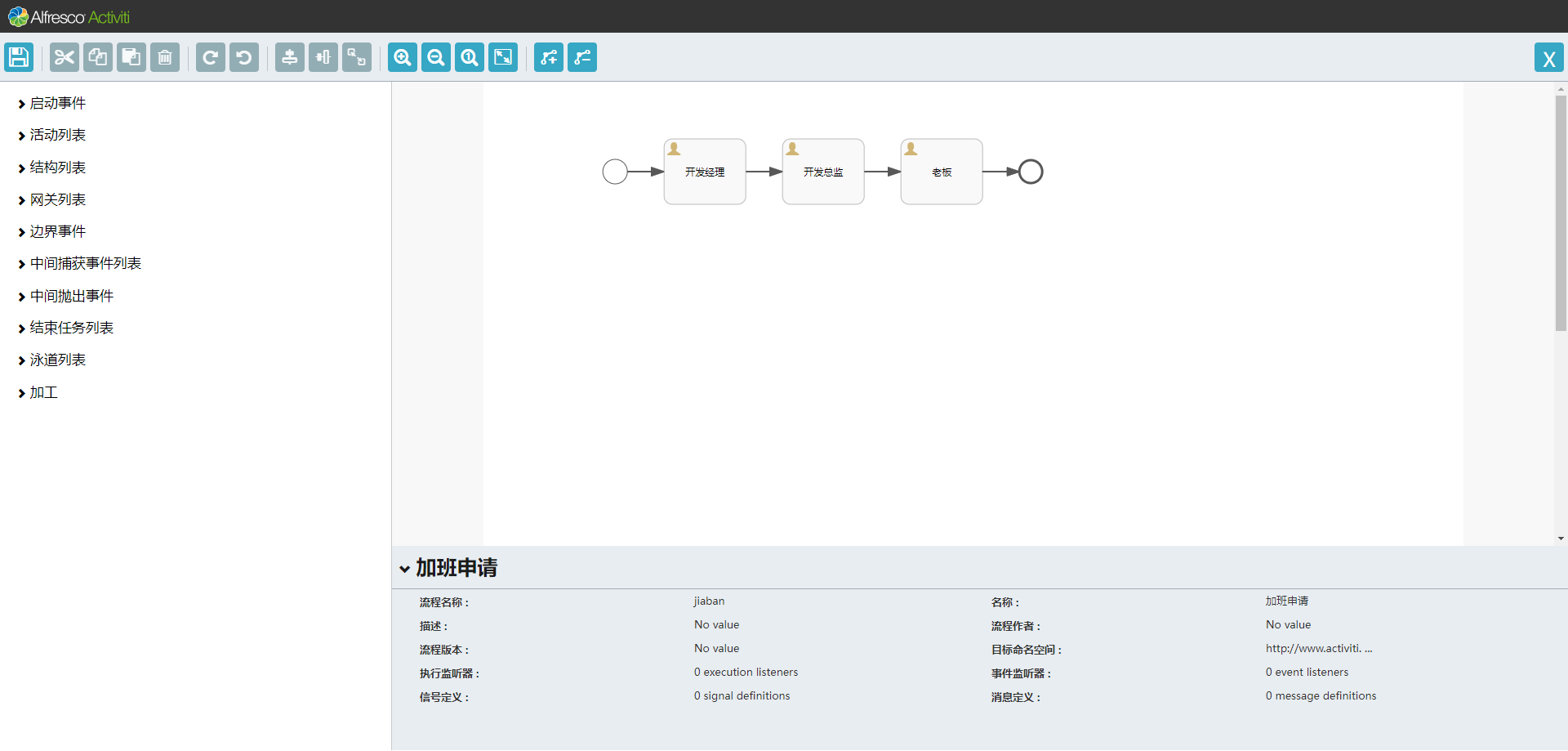
Task: Click the Undo arrow icon
Action: pyautogui.click(x=244, y=57)
